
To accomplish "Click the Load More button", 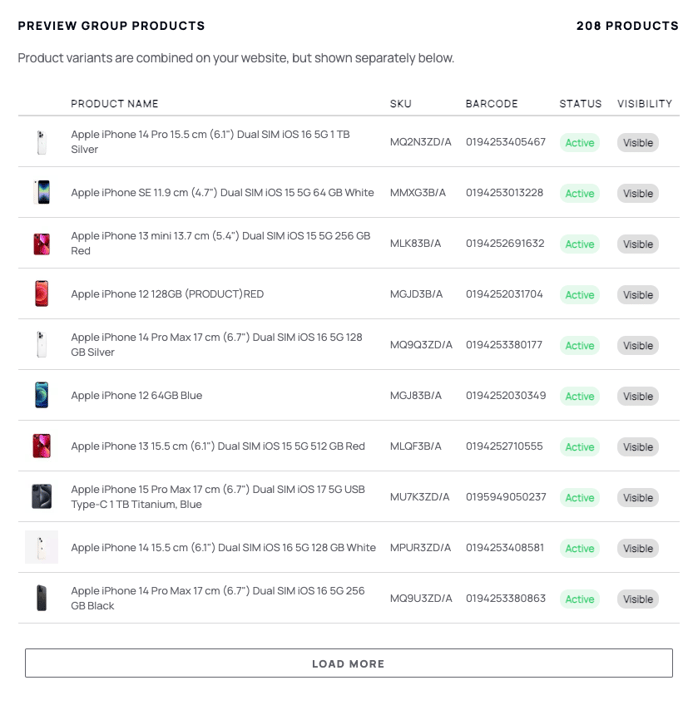I will click(348, 663).
